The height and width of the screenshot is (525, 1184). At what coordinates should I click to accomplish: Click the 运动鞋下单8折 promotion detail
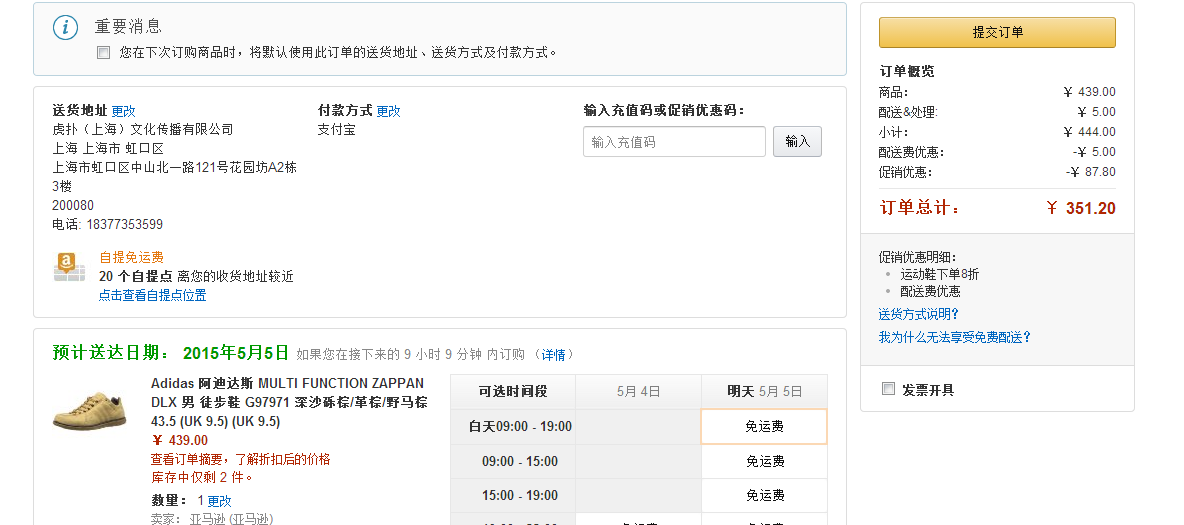[x=939, y=274]
